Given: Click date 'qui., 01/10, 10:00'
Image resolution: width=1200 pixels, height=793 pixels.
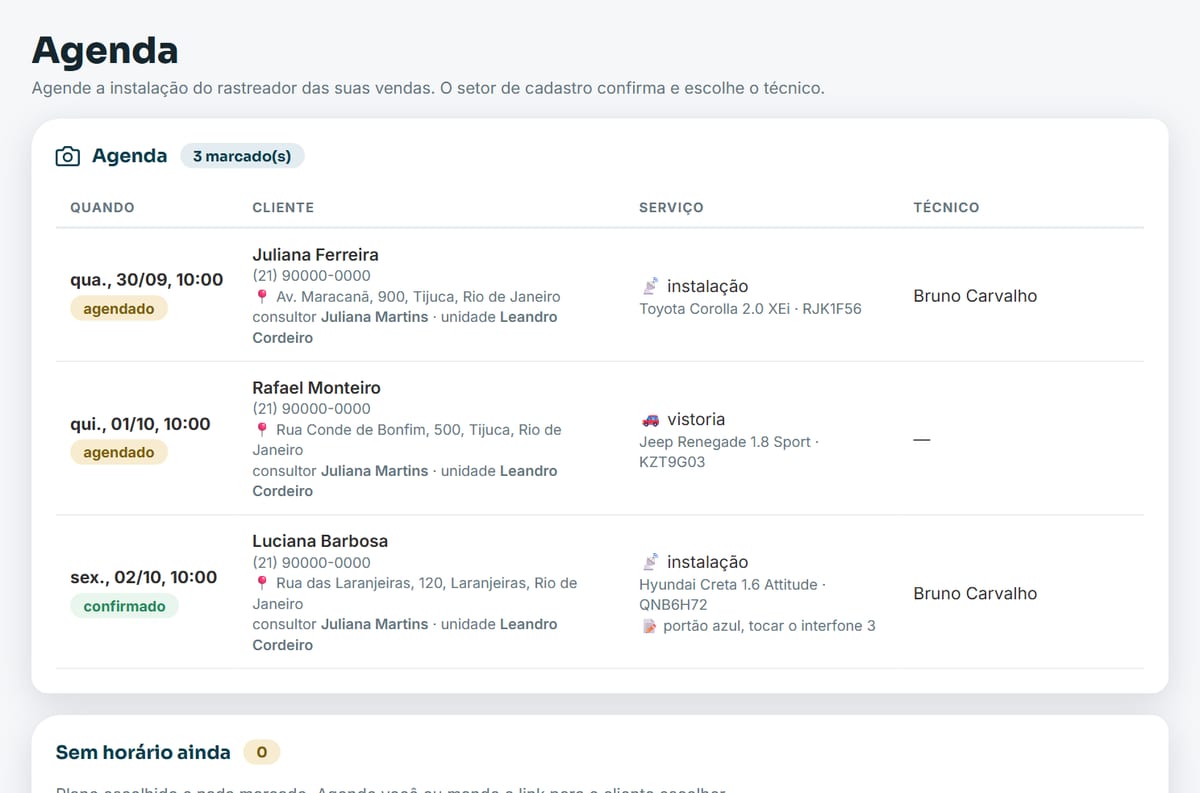Looking at the screenshot, I should 140,424.
